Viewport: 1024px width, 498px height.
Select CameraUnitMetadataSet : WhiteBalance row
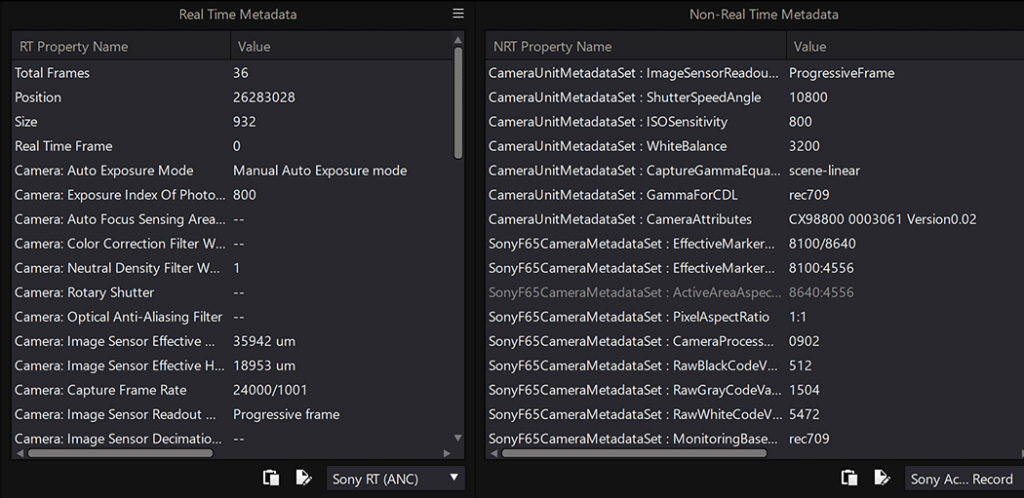(x=755, y=146)
